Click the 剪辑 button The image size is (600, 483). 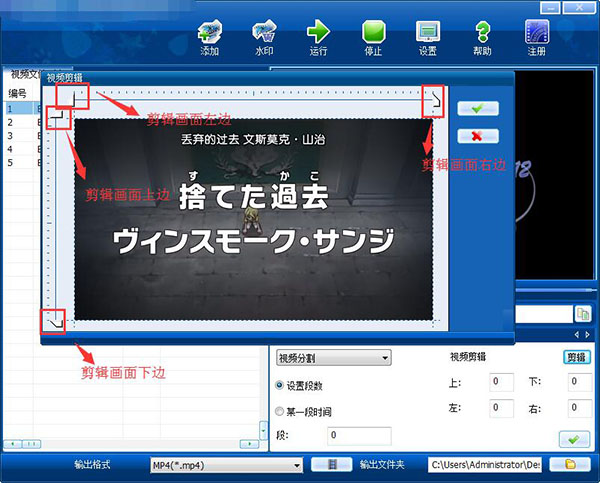tap(577, 357)
